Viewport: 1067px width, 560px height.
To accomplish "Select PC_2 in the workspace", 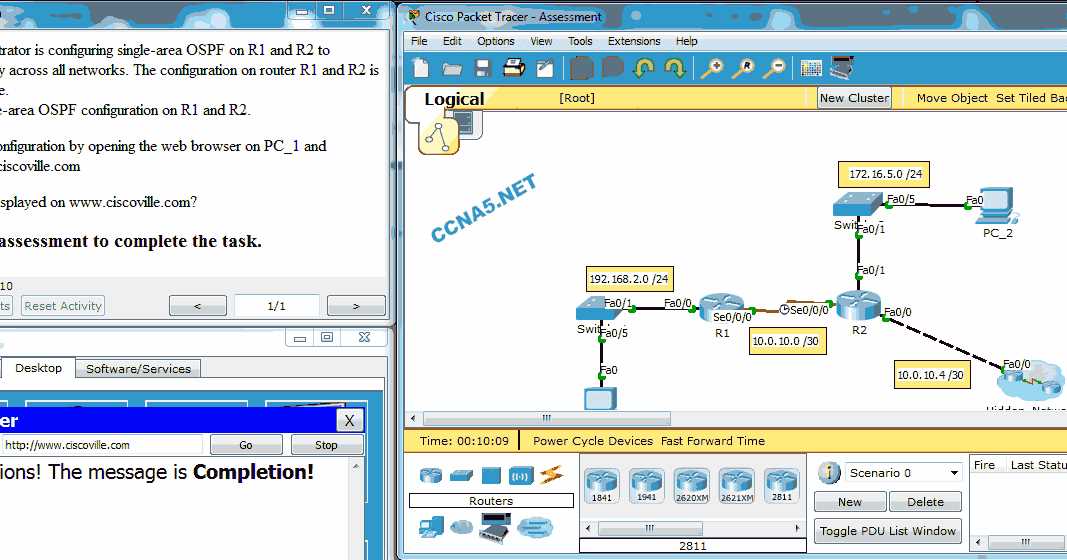I will pos(998,206).
